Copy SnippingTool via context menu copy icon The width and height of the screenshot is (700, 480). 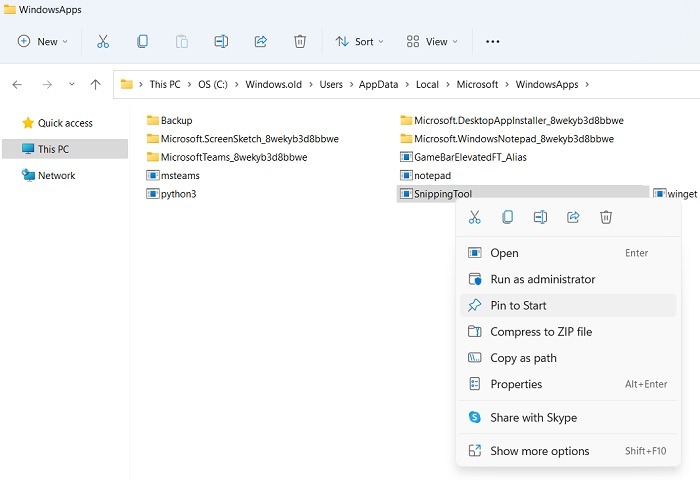click(x=507, y=217)
